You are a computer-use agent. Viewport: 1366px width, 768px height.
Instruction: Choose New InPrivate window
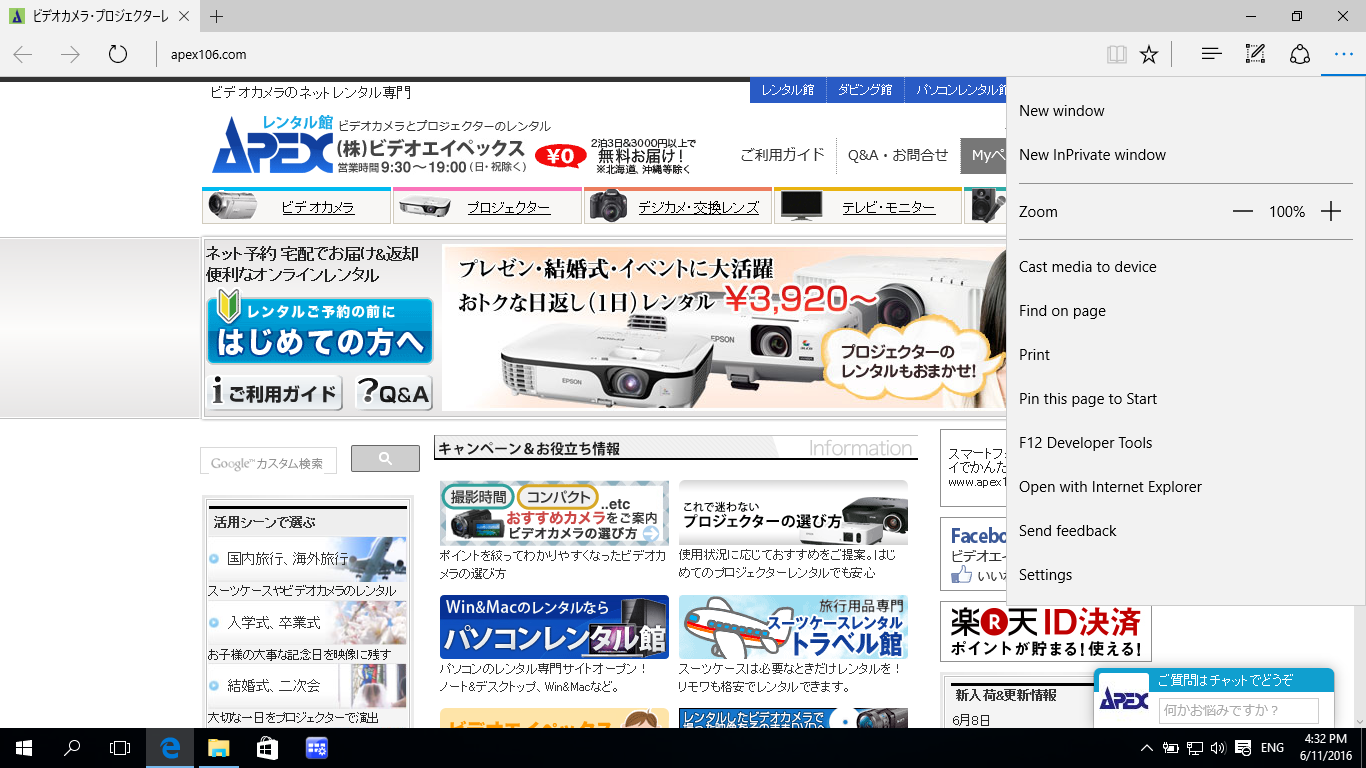(1186, 155)
